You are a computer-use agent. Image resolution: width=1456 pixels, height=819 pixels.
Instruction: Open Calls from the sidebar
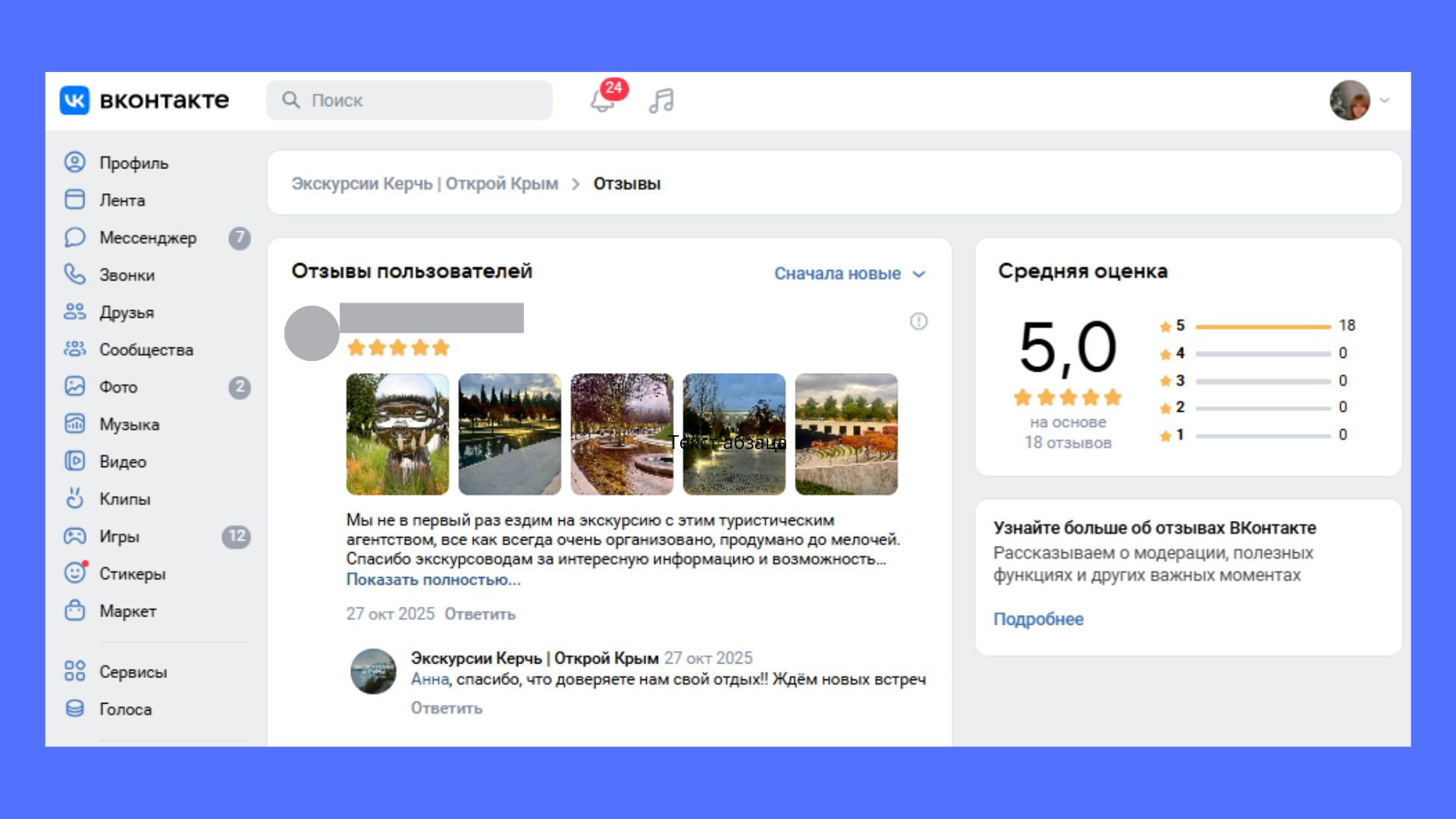[x=127, y=275]
